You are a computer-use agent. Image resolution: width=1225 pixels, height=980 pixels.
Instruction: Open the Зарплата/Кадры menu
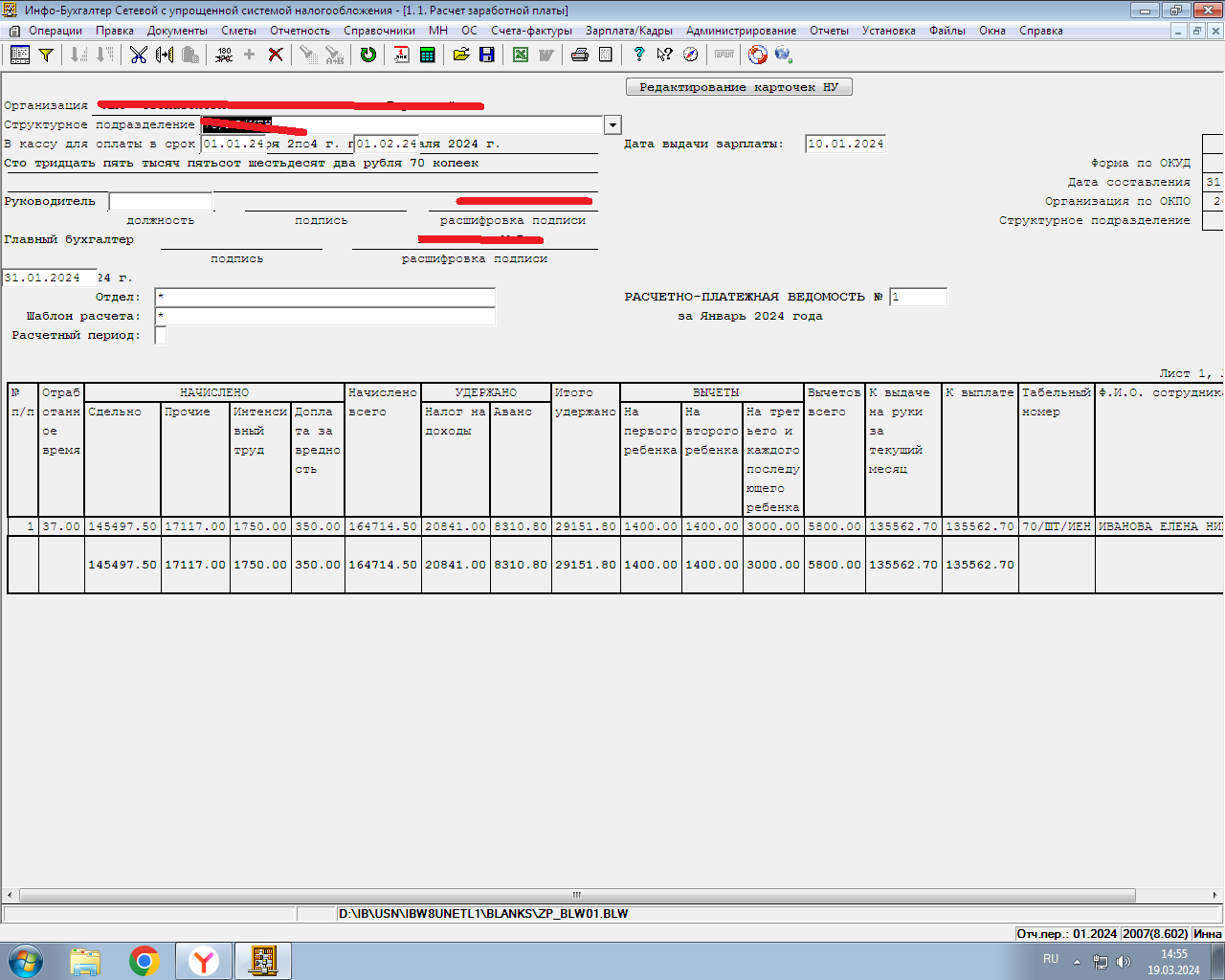[629, 31]
